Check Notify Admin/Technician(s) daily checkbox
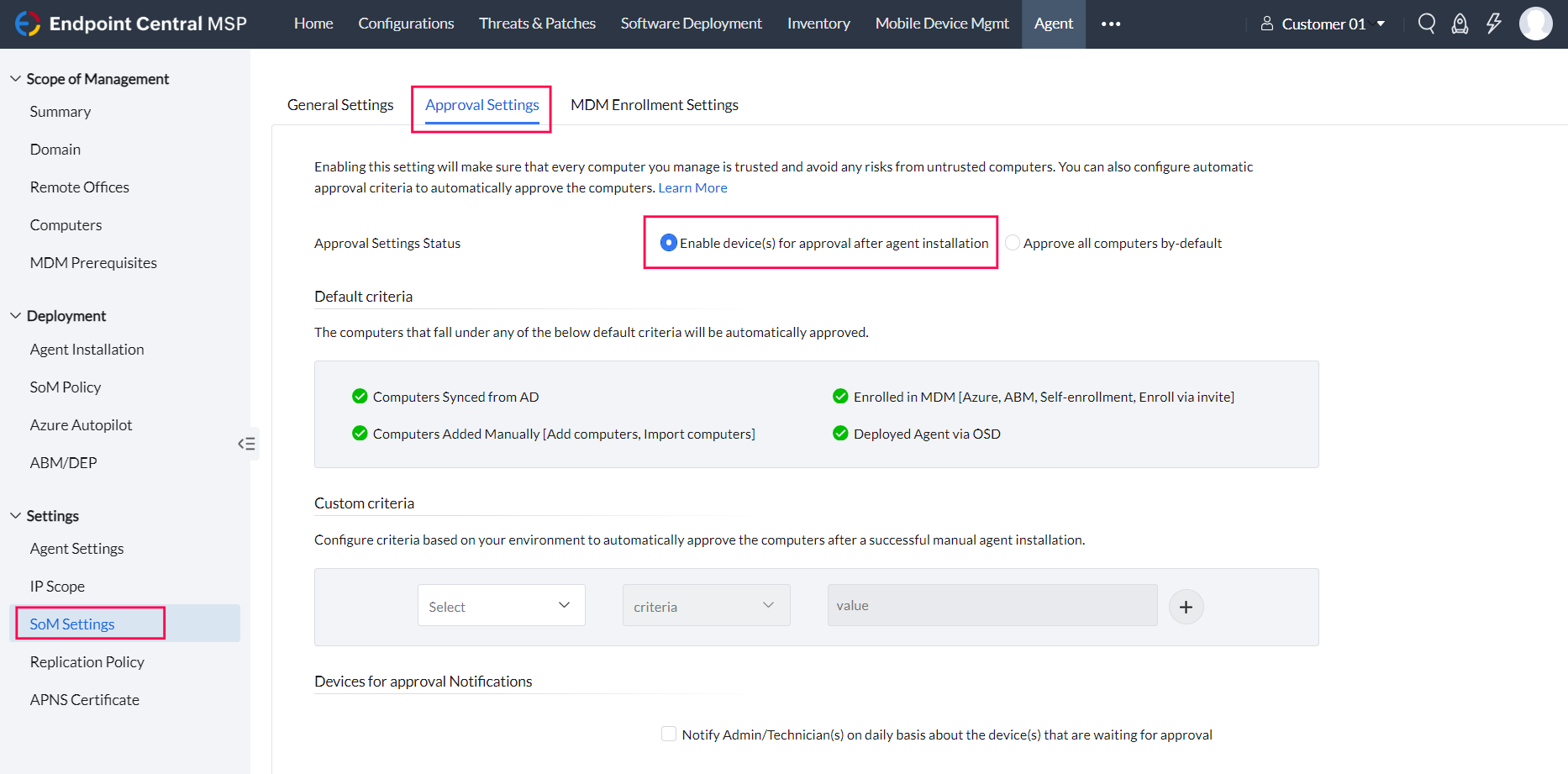 tap(669, 734)
